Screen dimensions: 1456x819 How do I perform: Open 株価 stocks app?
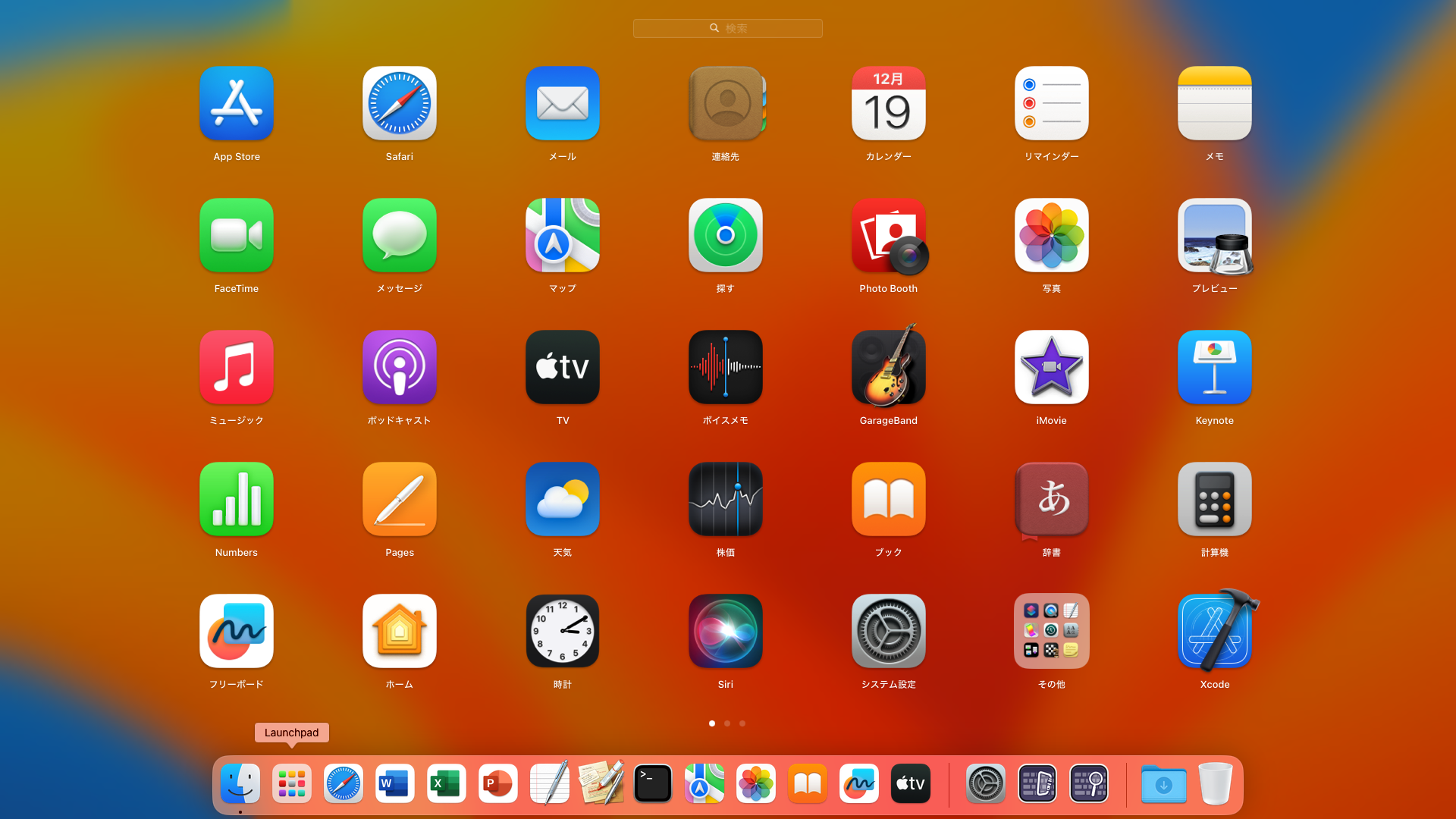click(x=726, y=499)
